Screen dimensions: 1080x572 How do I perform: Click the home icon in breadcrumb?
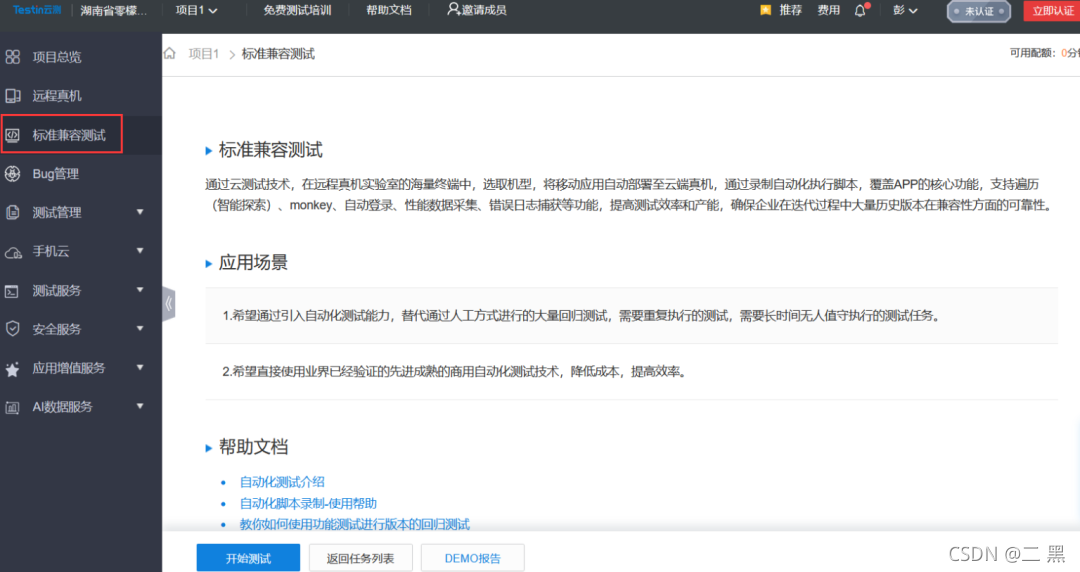pyautogui.click(x=169, y=53)
